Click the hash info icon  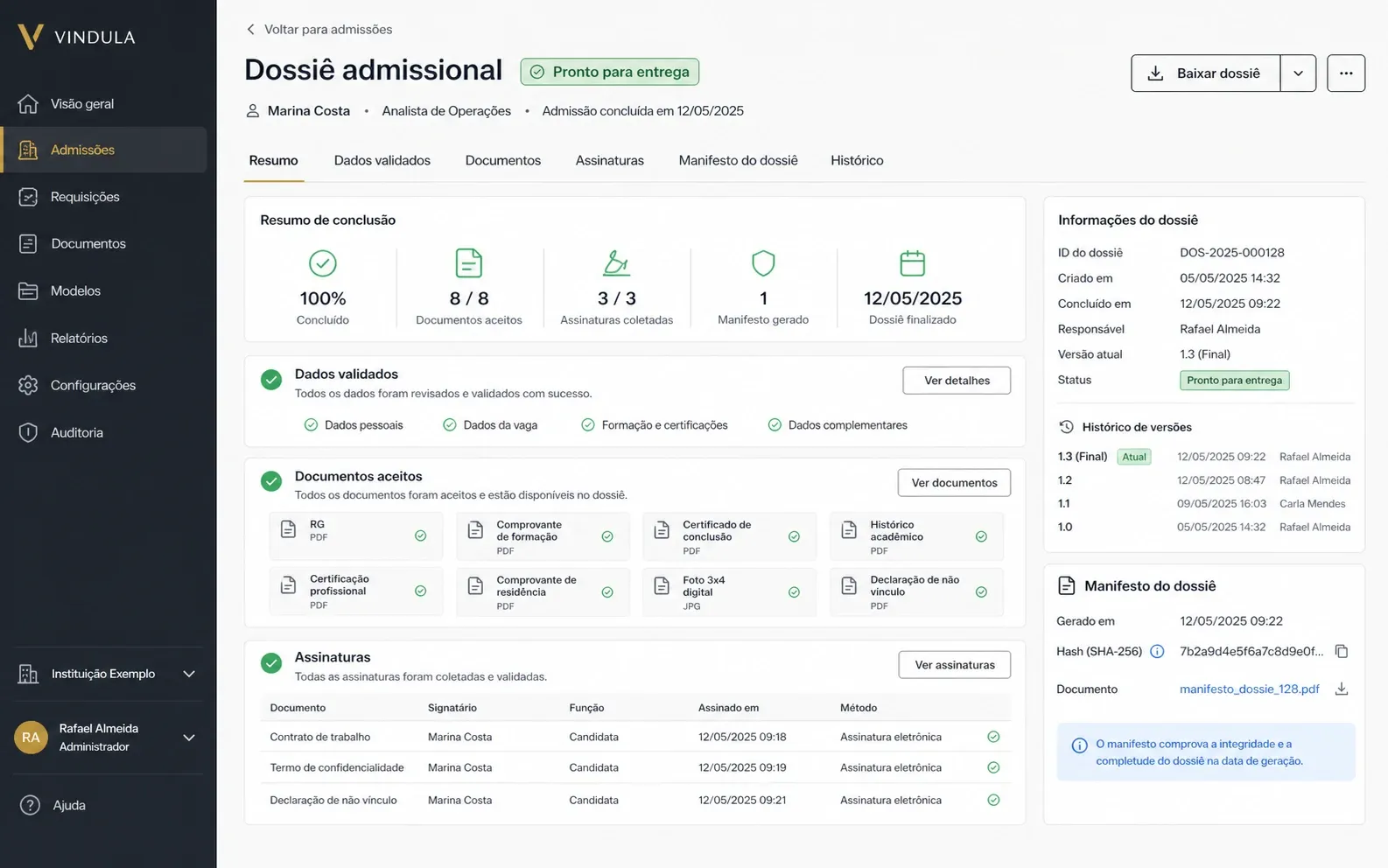[1157, 651]
